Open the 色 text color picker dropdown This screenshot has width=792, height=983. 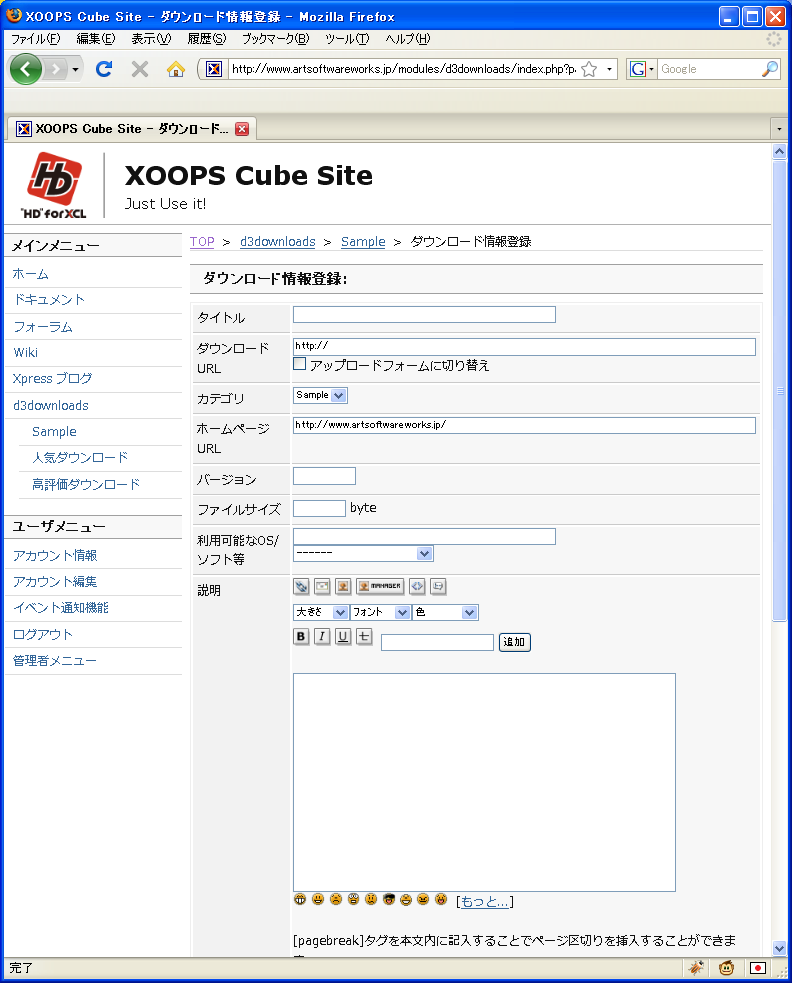pos(445,612)
